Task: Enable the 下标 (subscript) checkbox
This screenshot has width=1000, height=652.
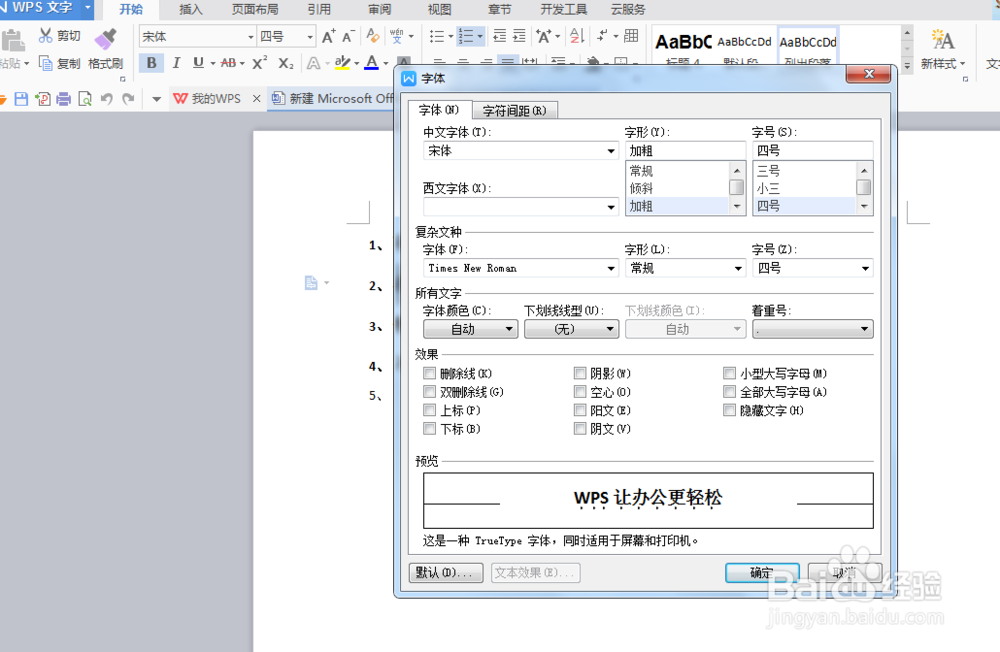Action: (429, 429)
